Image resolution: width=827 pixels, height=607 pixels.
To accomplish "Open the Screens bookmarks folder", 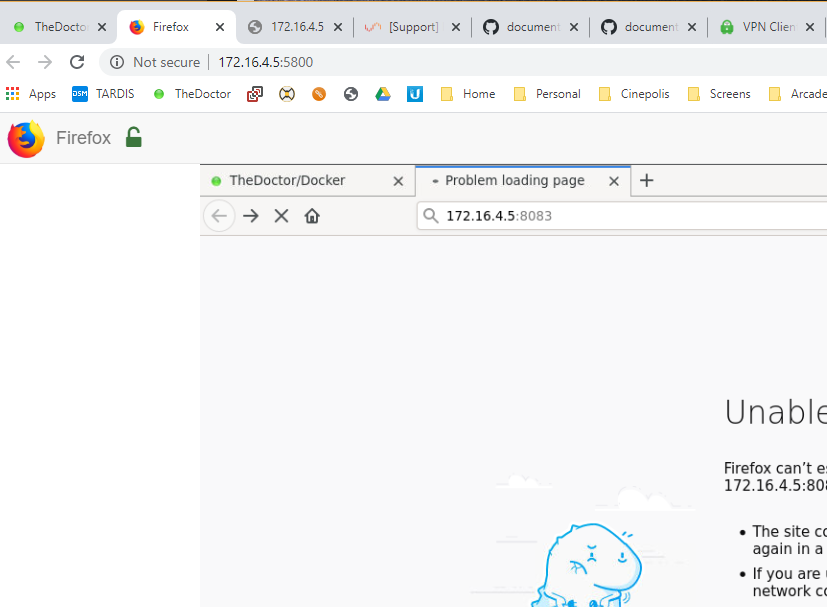I will coord(719,94).
